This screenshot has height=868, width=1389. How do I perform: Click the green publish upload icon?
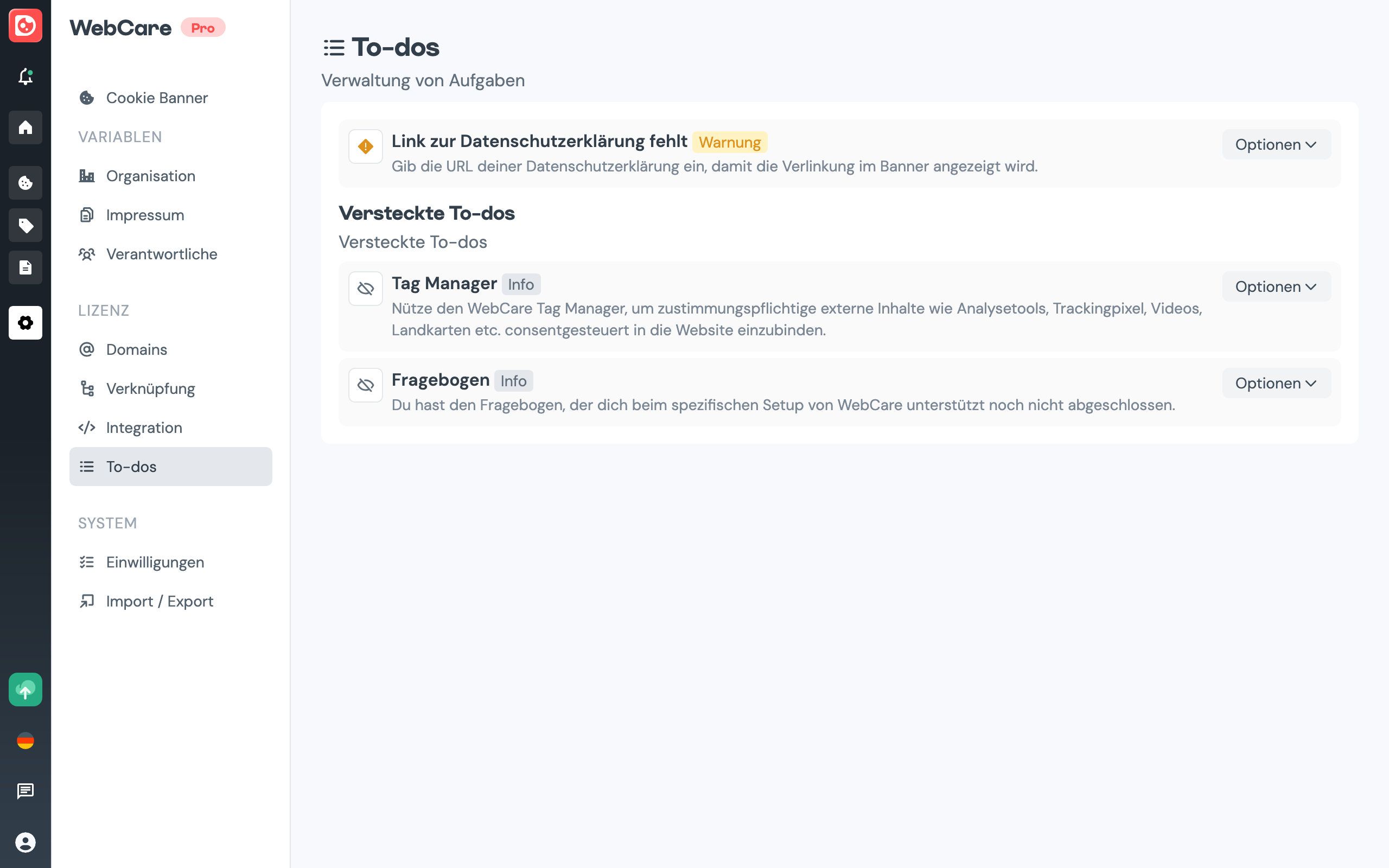[x=26, y=690]
